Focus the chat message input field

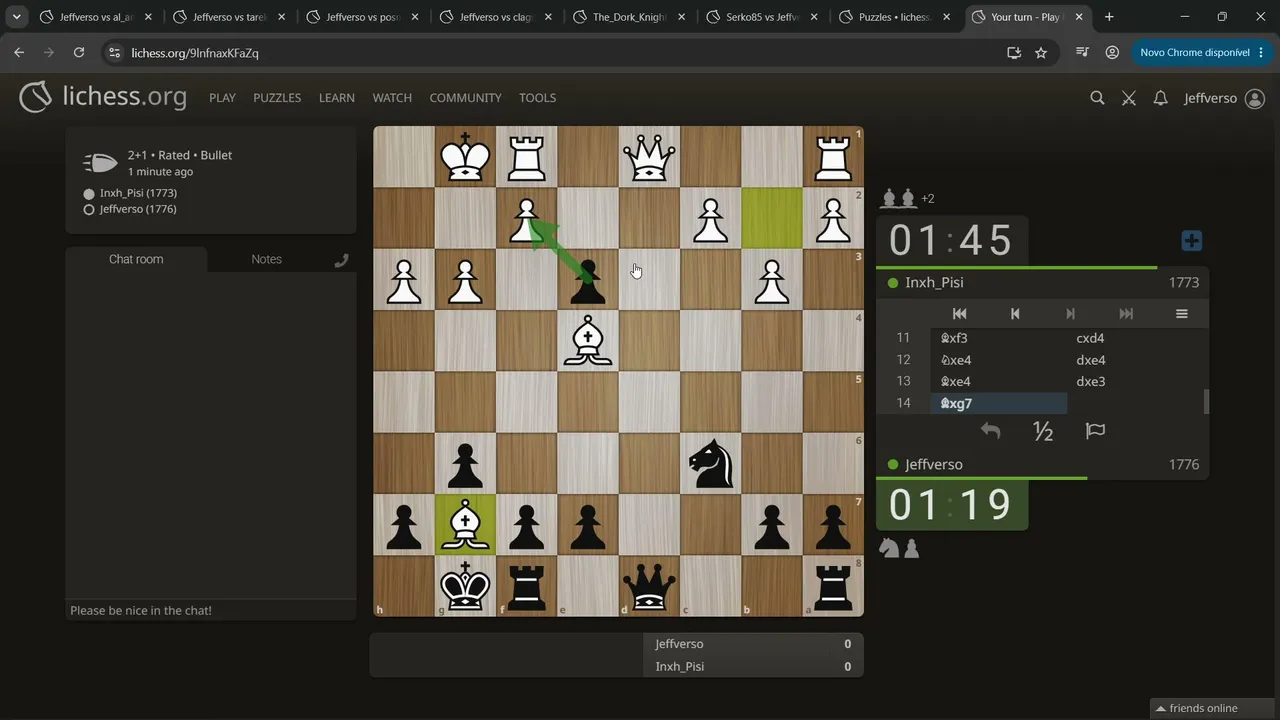point(210,610)
